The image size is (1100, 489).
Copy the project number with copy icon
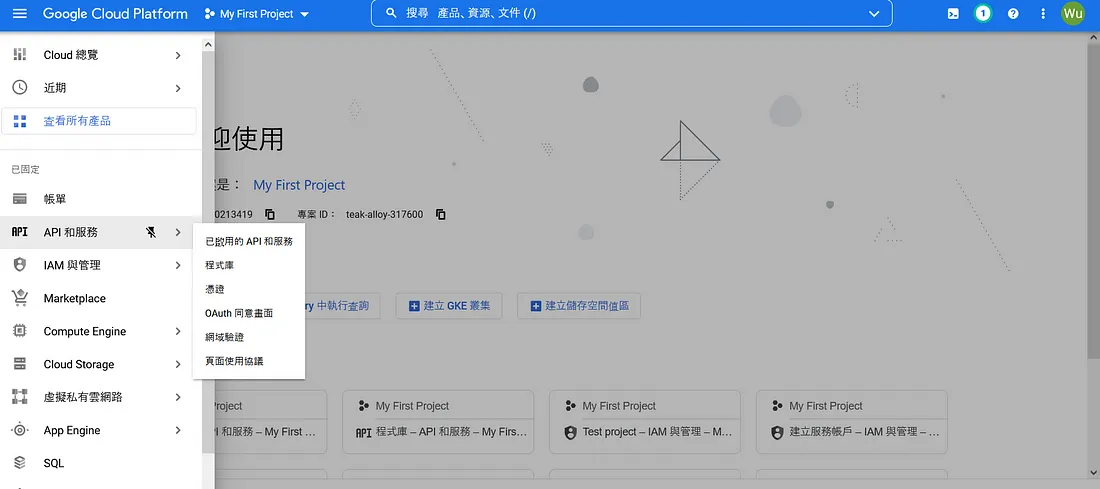point(270,214)
